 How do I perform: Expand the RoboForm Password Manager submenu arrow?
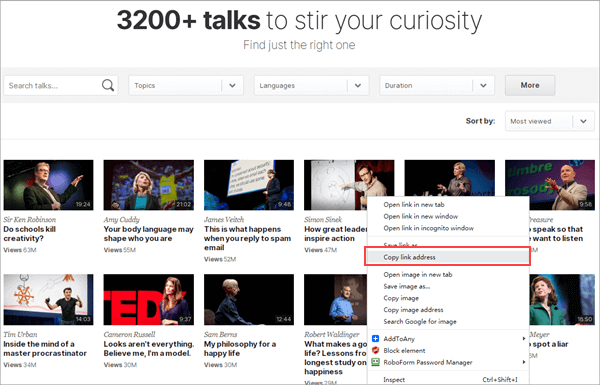(523, 362)
